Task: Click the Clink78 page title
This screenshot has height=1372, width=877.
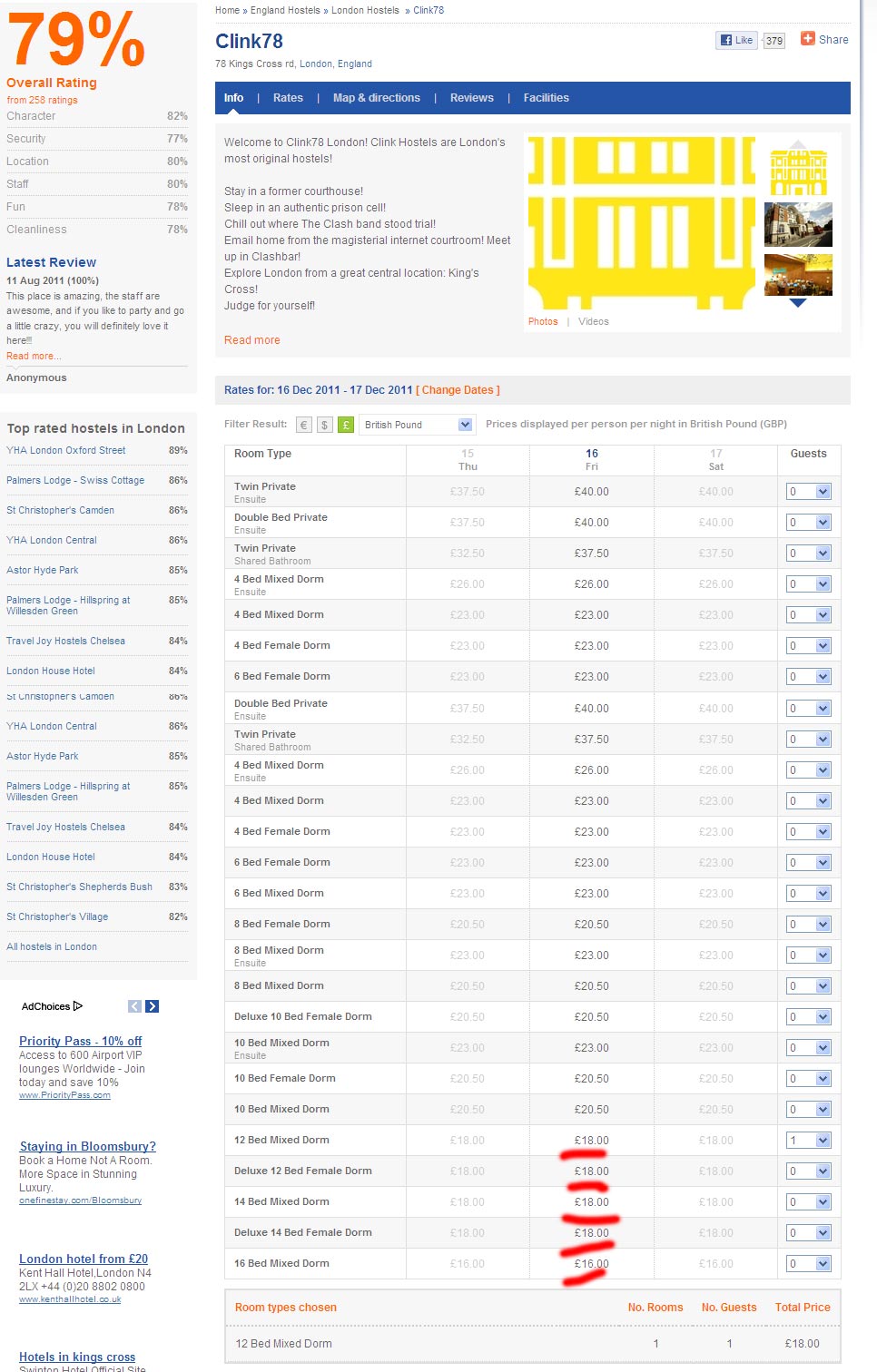Action: pos(249,41)
